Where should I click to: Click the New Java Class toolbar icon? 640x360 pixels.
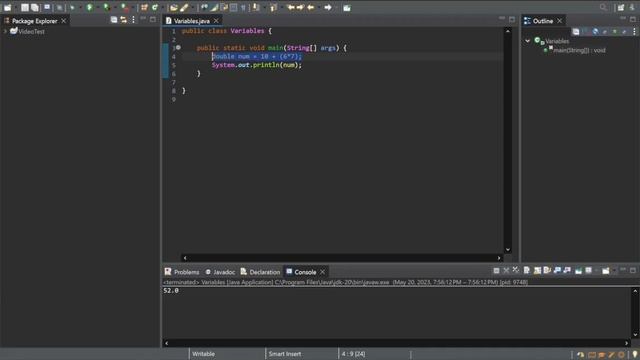155,7
